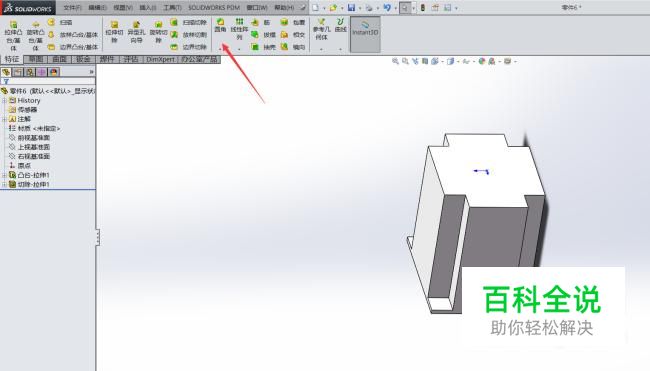650x371 pixels.
Task: Select the Wrap (包覆) tool
Action: coord(293,22)
